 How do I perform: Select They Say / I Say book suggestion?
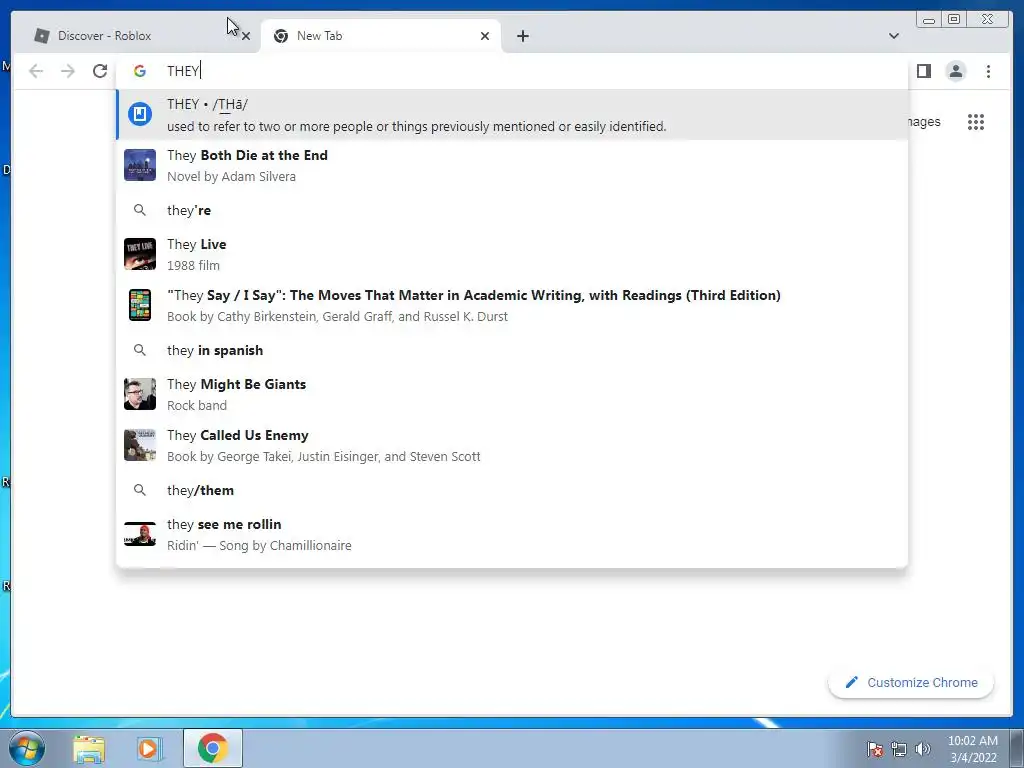click(x=512, y=305)
